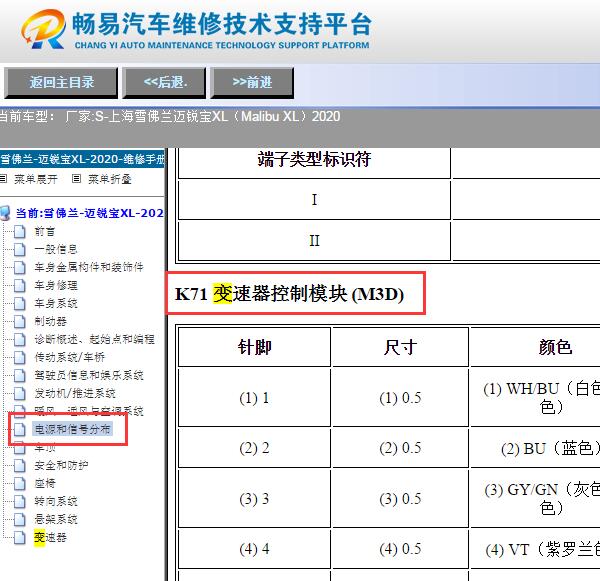Click the root node computer icon

point(5,213)
